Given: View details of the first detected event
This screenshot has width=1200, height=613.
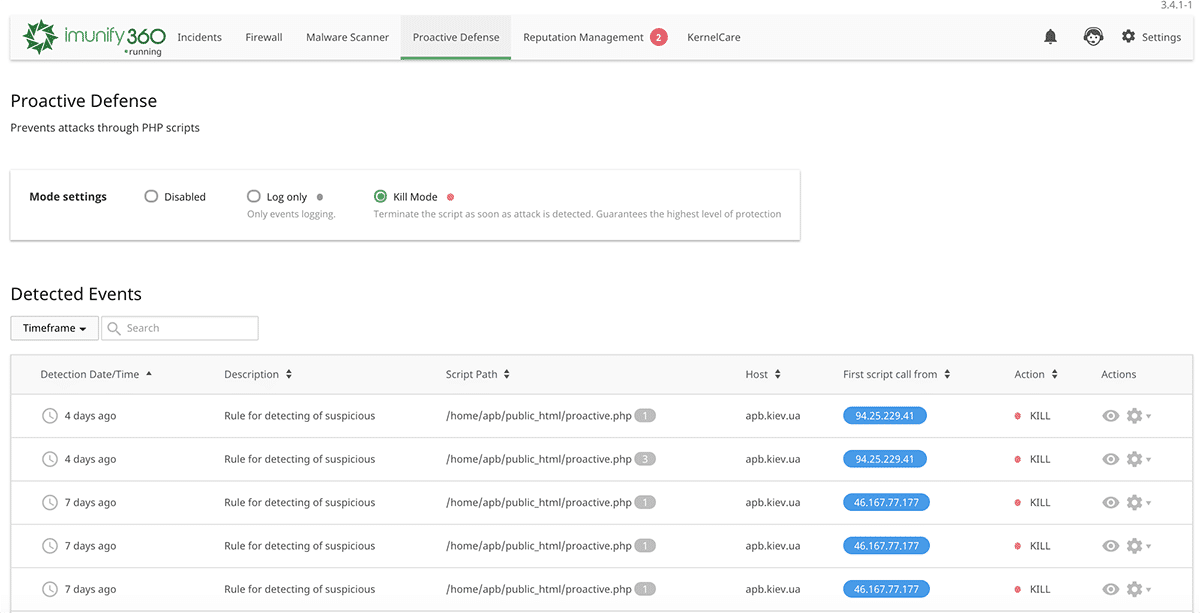Looking at the screenshot, I should click(x=1110, y=415).
